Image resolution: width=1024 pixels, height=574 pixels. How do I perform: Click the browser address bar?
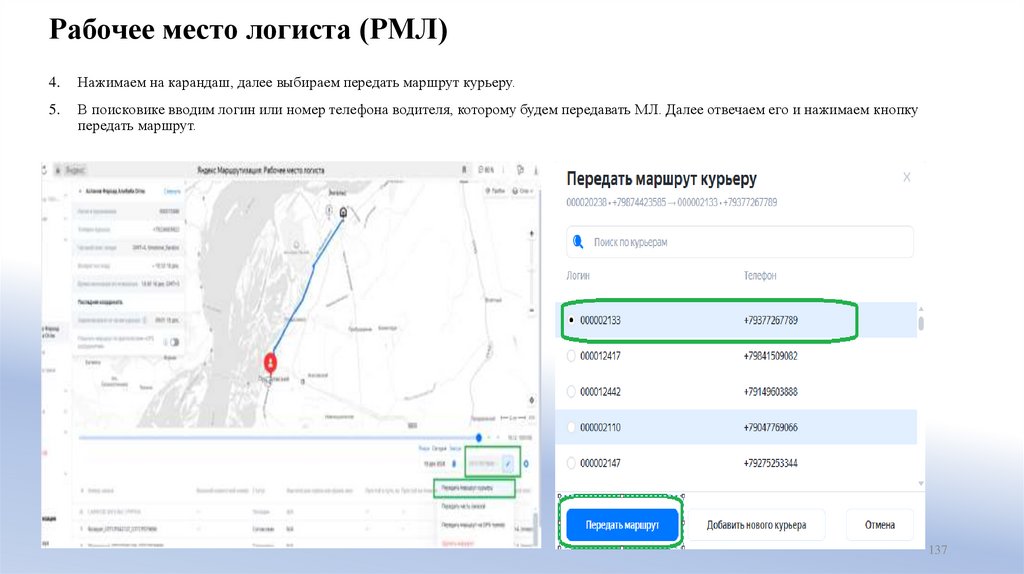point(261,170)
